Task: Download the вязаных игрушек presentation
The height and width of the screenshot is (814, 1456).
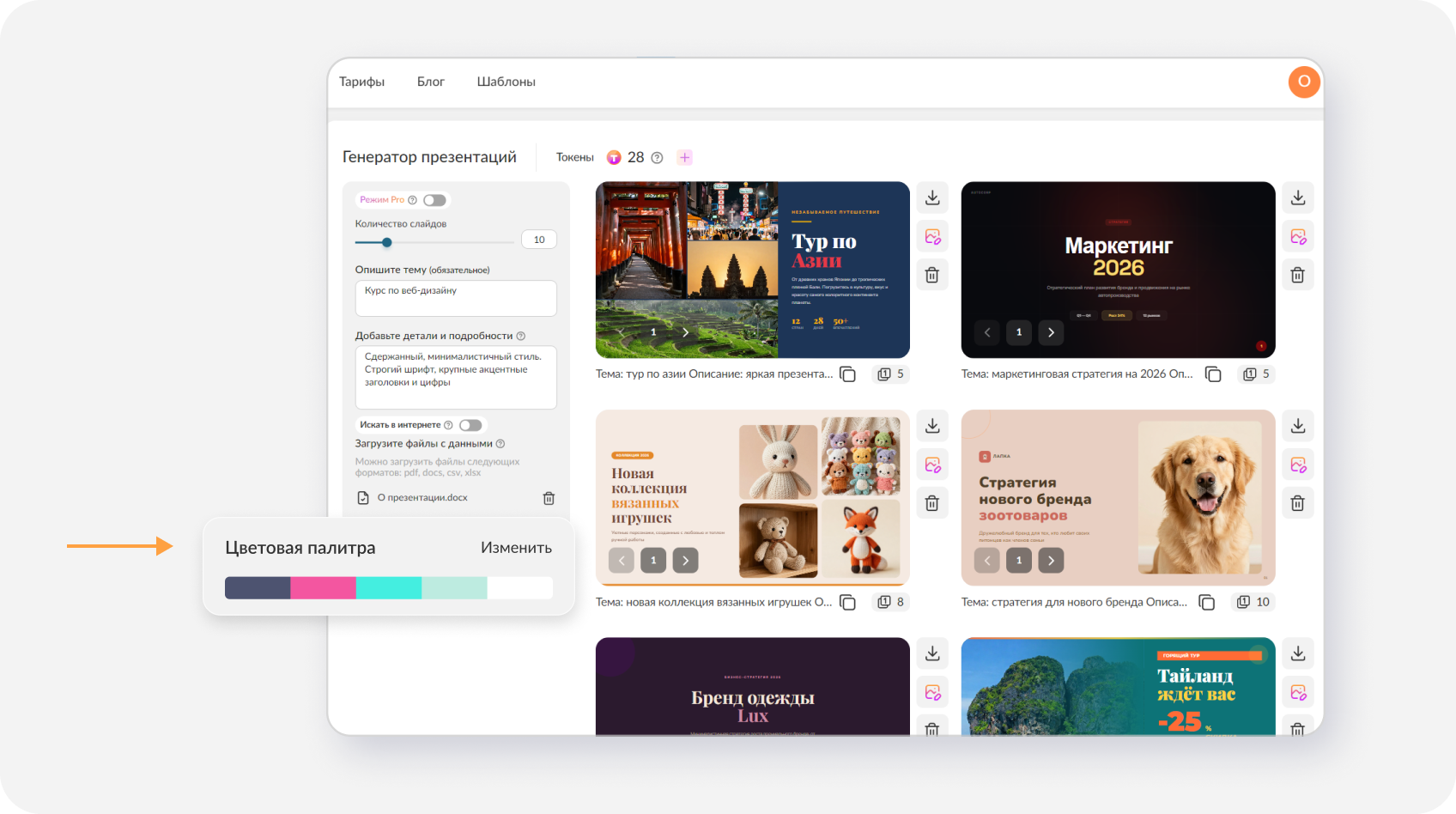Action: click(x=932, y=425)
